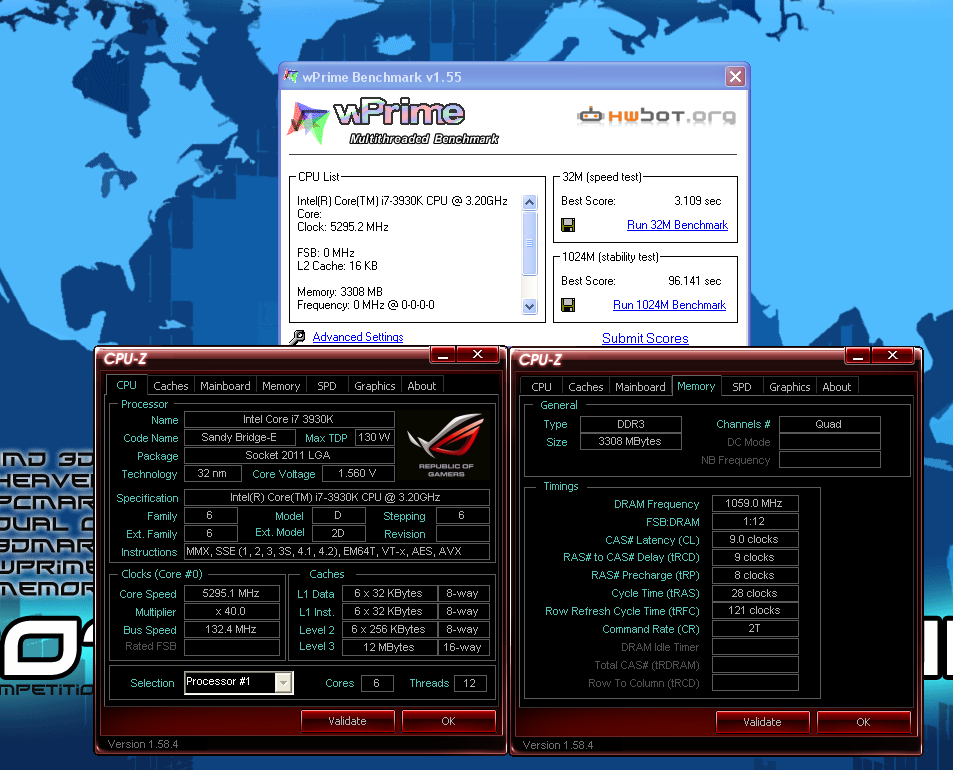This screenshot has height=770, width=953.
Task: Click the 32M Best Score 3.109 sec
Action: [x=698, y=201]
